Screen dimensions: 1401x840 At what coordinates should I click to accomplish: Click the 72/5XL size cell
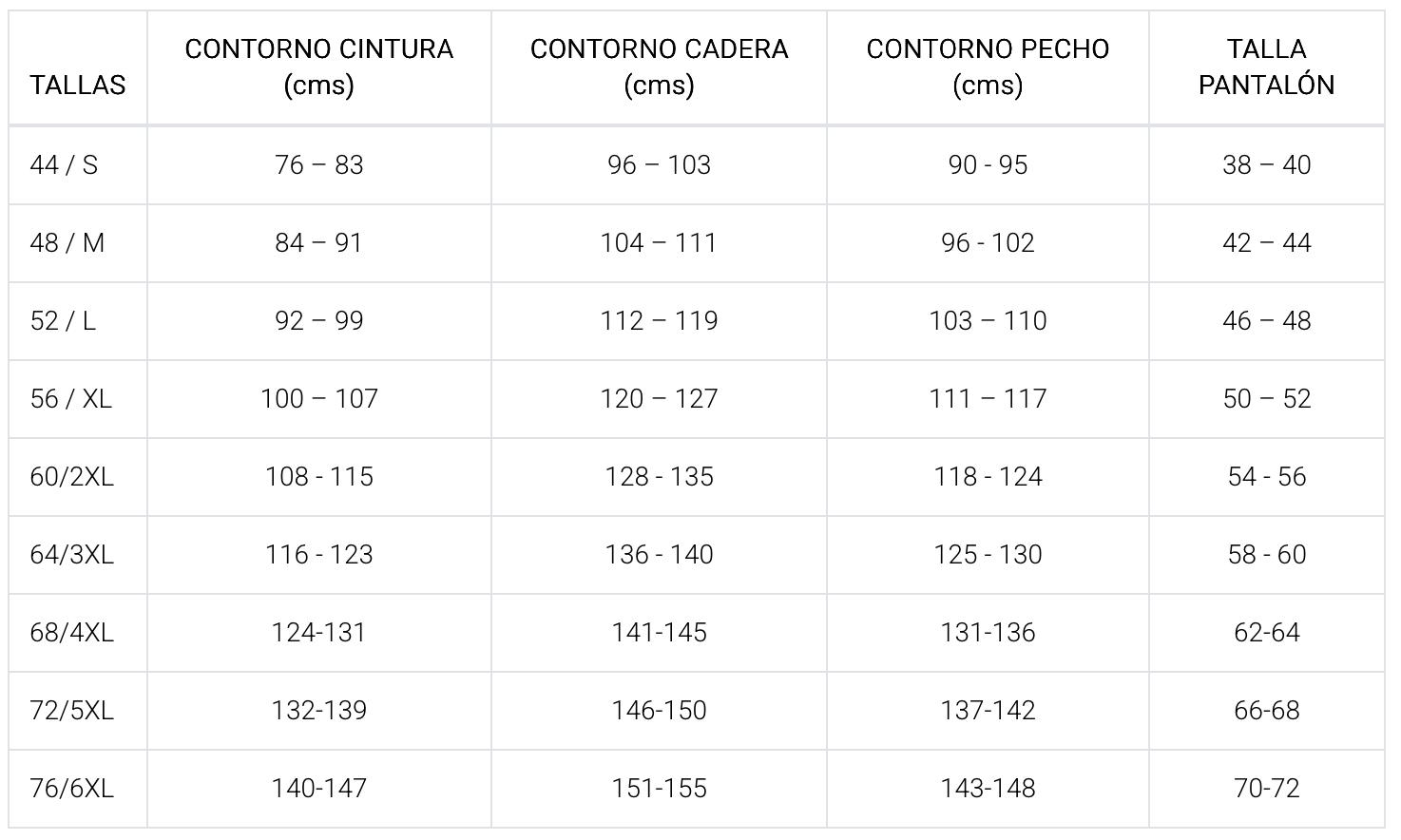click(x=71, y=710)
